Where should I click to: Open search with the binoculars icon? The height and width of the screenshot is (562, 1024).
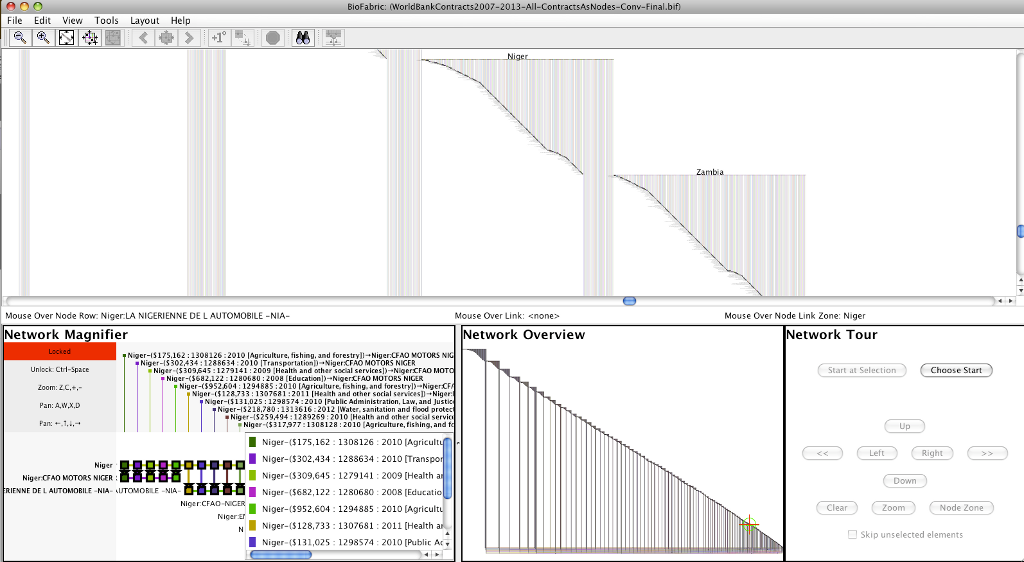click(x=303, y=38)
